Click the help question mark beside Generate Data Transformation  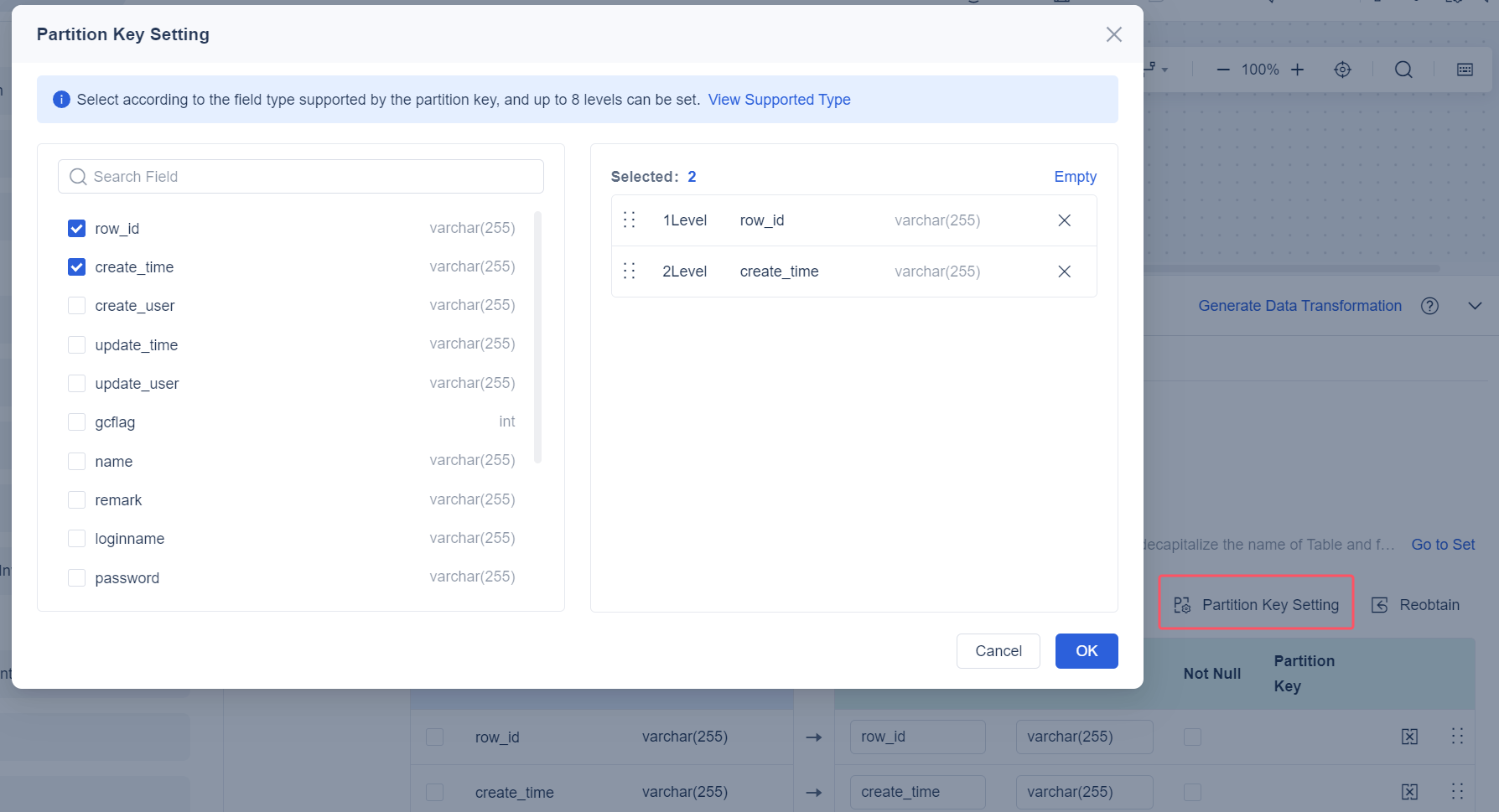tap(1430, 306)
